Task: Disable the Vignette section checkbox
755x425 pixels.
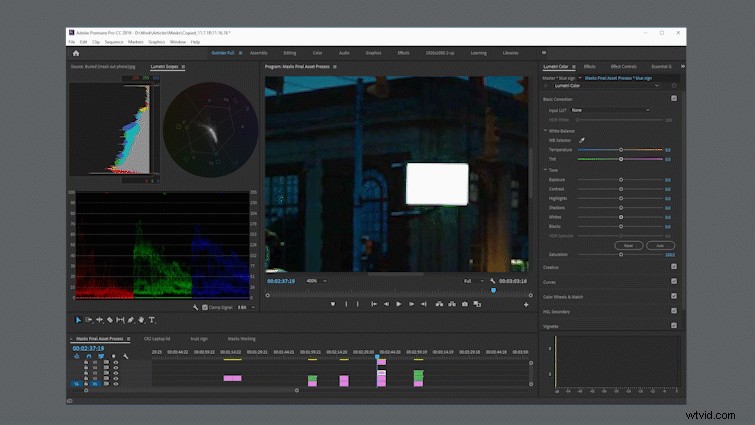Action: pyautogui.click(x=674, y=325)
